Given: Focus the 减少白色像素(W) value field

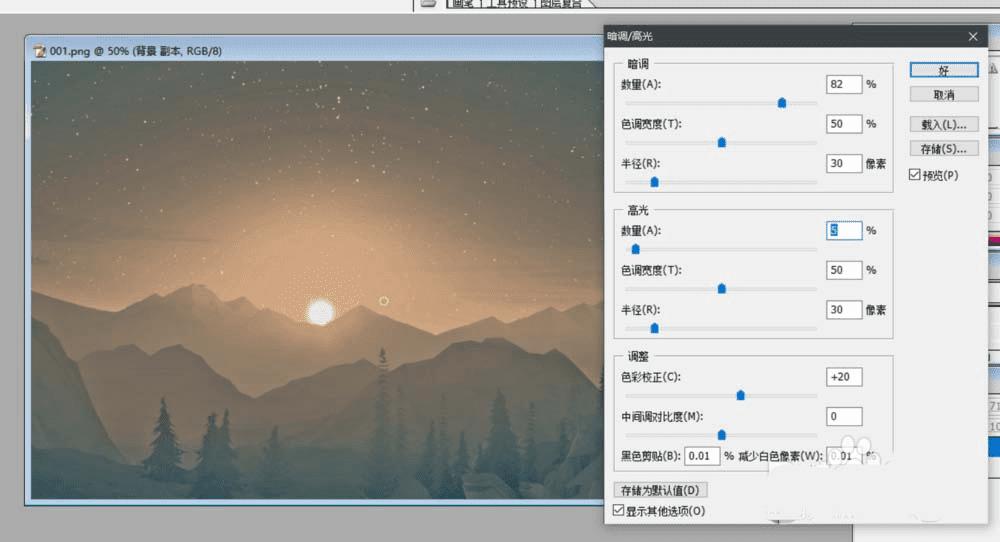Looking at the screenshot, I should pyautogui.click(x=844, y=456).
